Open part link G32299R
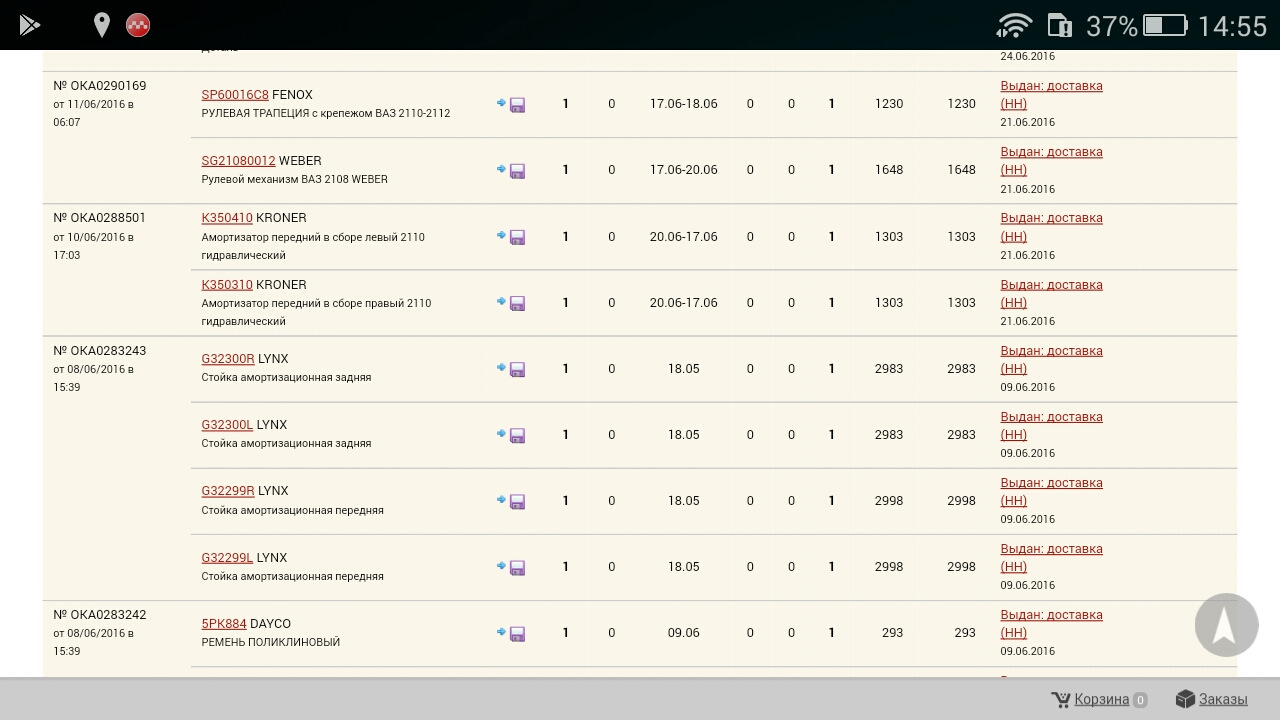Image resolution: width=1280 pixels, height=720 pixels. (x=228, y=491)
